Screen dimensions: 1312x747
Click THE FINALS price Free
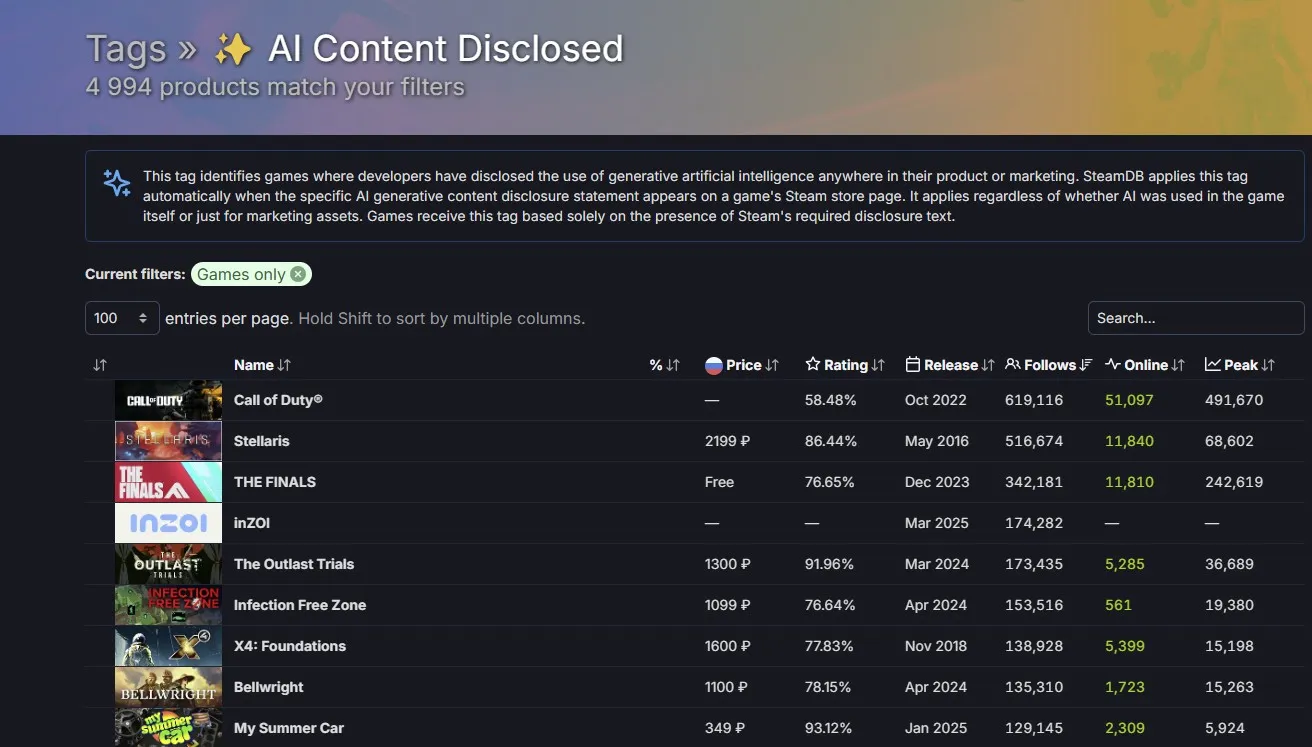[x=719, y=482]
